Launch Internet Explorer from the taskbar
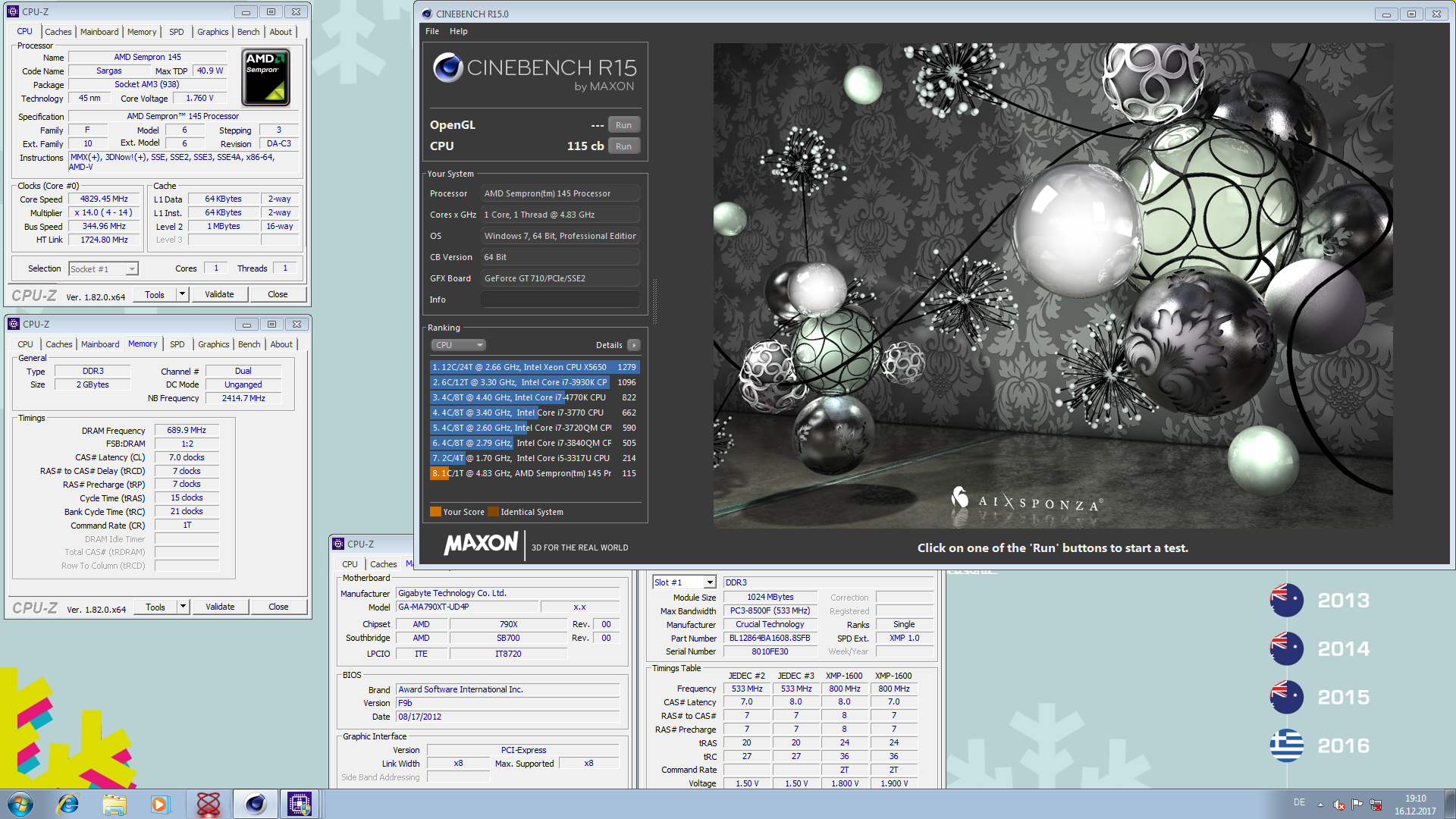 point(68,804)
